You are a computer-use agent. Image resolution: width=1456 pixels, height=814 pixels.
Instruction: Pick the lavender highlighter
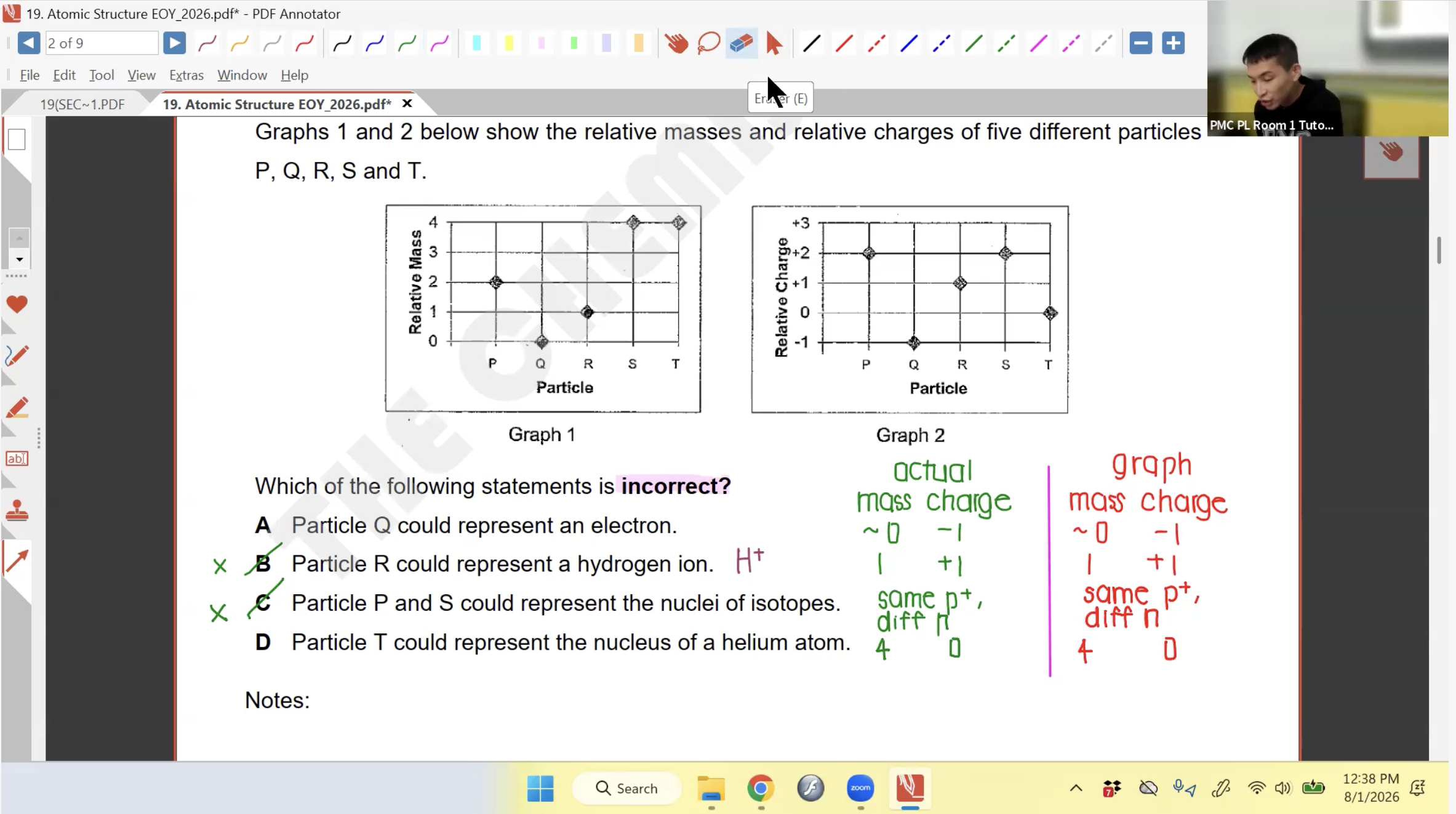[x=606, y=43]
